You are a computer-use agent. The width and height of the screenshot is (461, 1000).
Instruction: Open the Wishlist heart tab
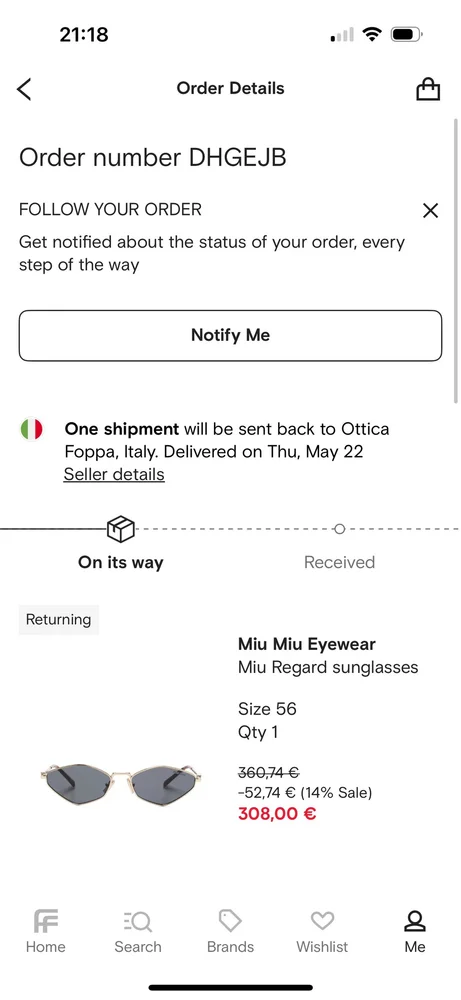click(322, 932)
